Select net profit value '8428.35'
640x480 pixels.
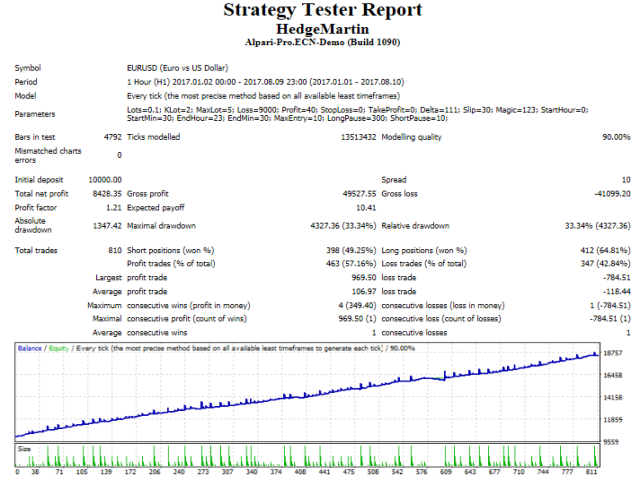point(107,193)
